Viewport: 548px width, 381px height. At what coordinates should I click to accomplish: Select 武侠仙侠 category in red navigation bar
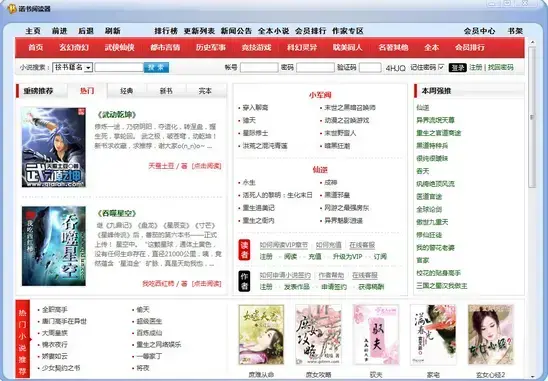coord(120,47)
